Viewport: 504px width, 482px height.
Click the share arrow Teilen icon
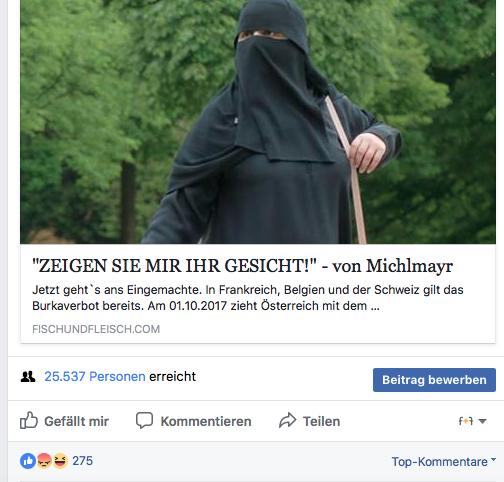(287, 420)
